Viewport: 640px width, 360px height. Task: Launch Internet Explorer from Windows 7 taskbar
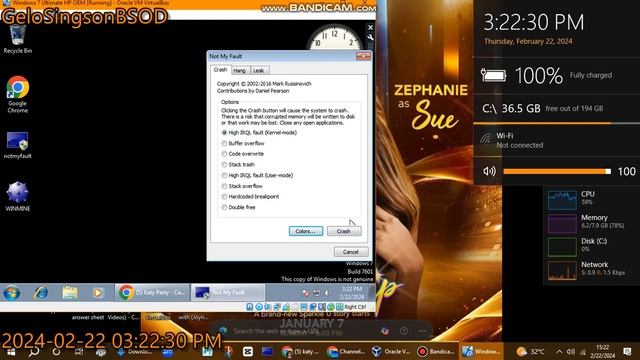pyautogui.click(x=41, y=293)
